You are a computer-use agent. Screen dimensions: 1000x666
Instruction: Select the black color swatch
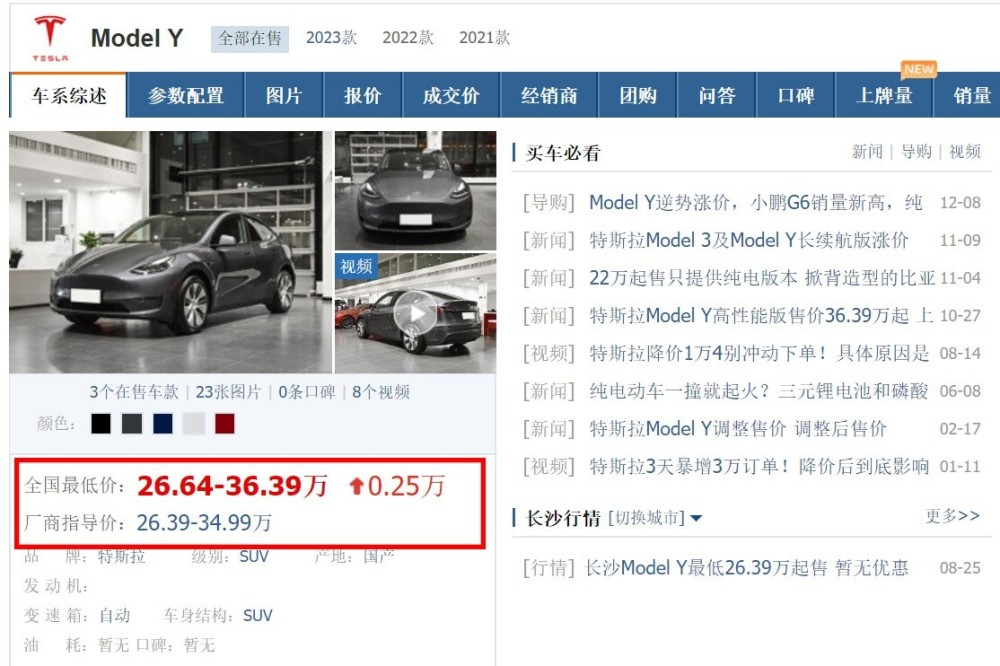(101, 424)
